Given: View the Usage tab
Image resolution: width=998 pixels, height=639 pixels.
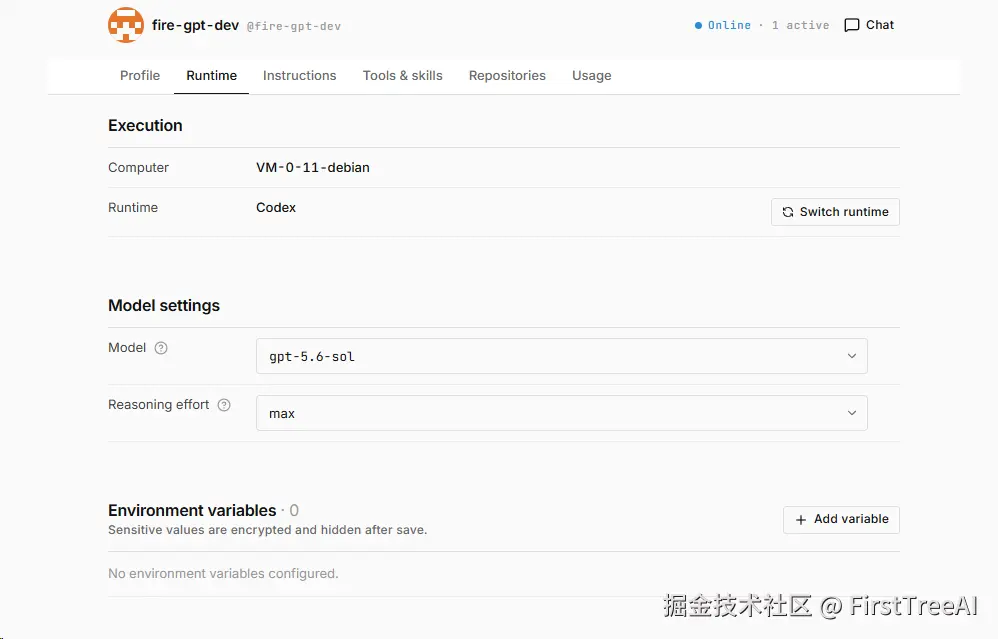Looking at the screenshot, I should 591,75.
